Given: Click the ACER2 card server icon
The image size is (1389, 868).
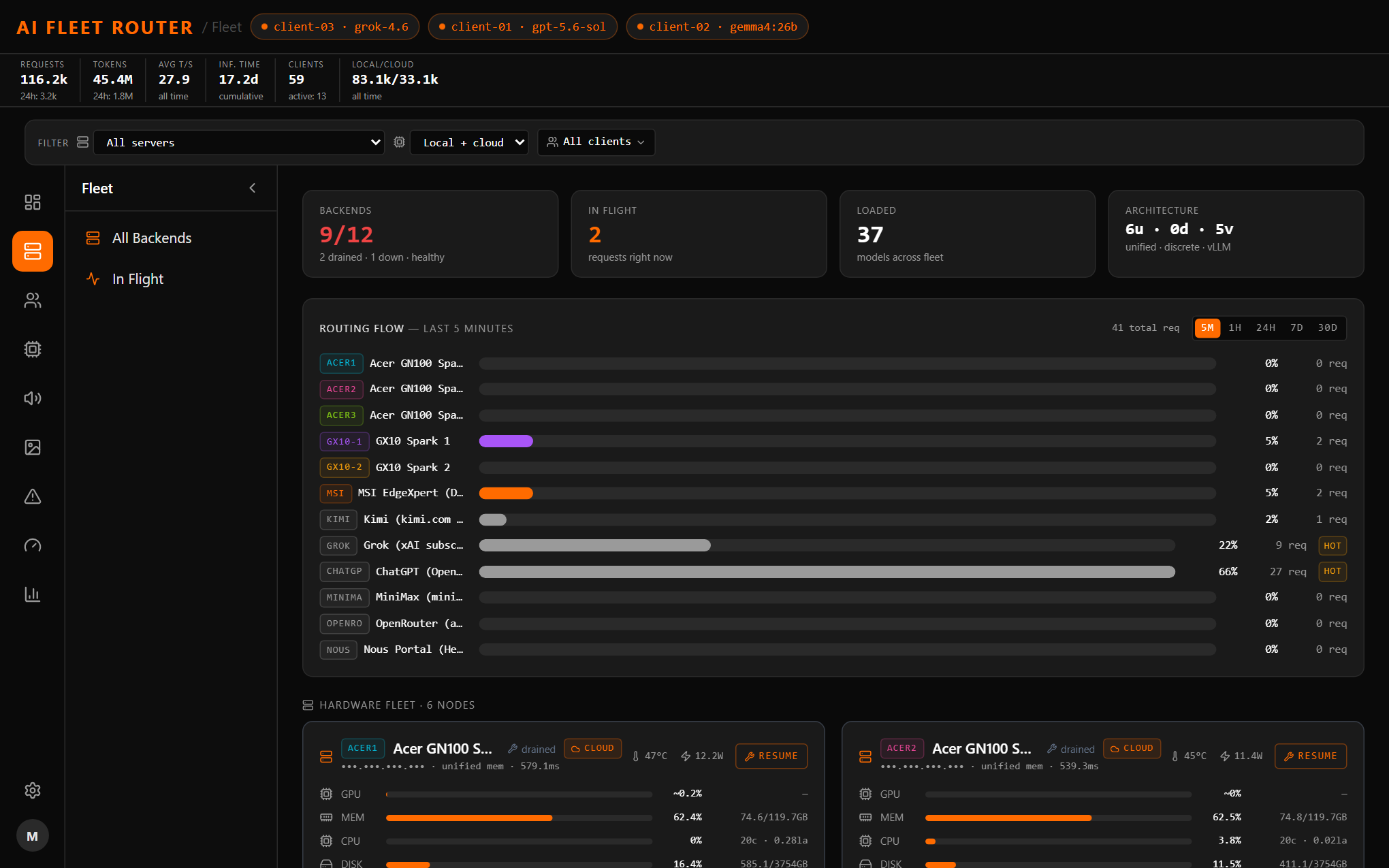Looking at the screenshot, I should coord(865,756).
